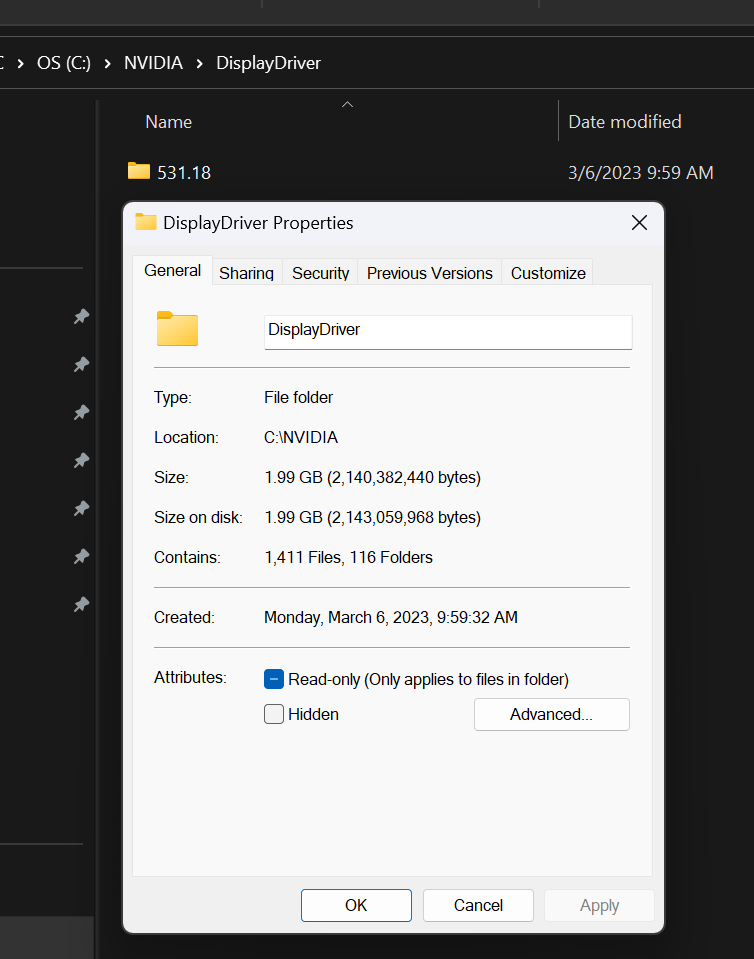
Task: Switch to the Sharing tab
Action: 246,273
